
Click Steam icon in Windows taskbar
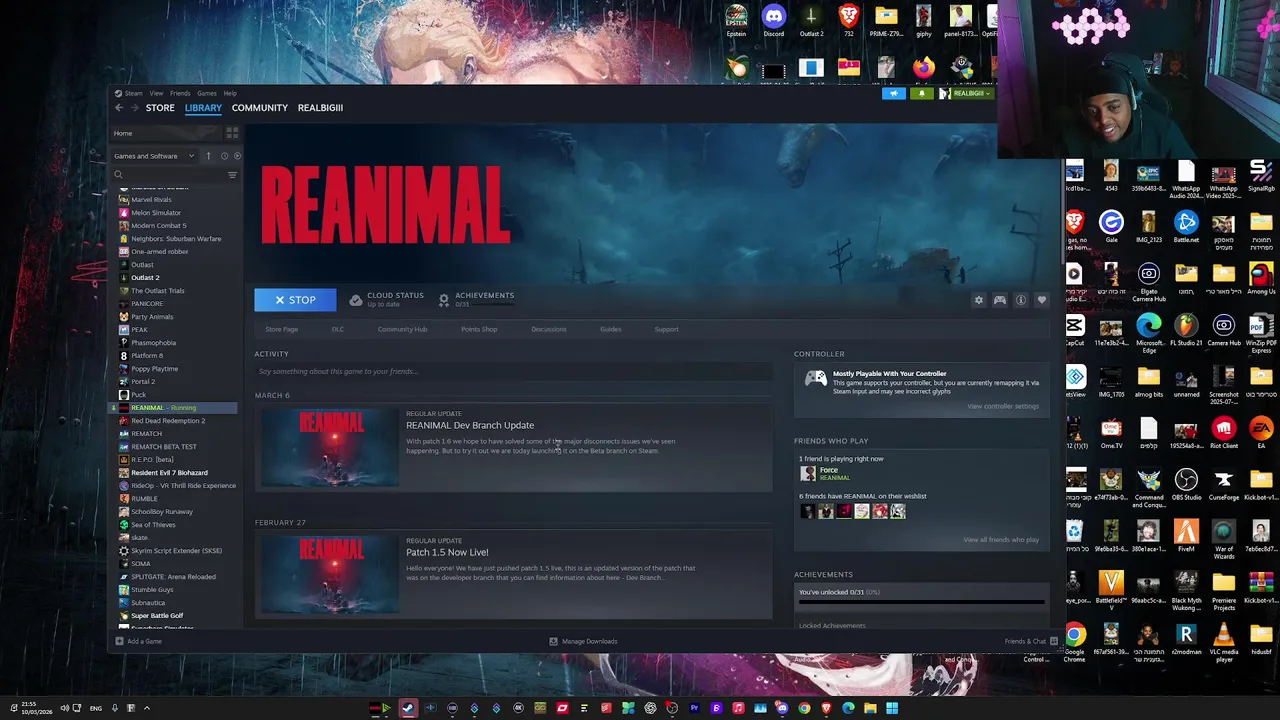(x=408, y=708)
